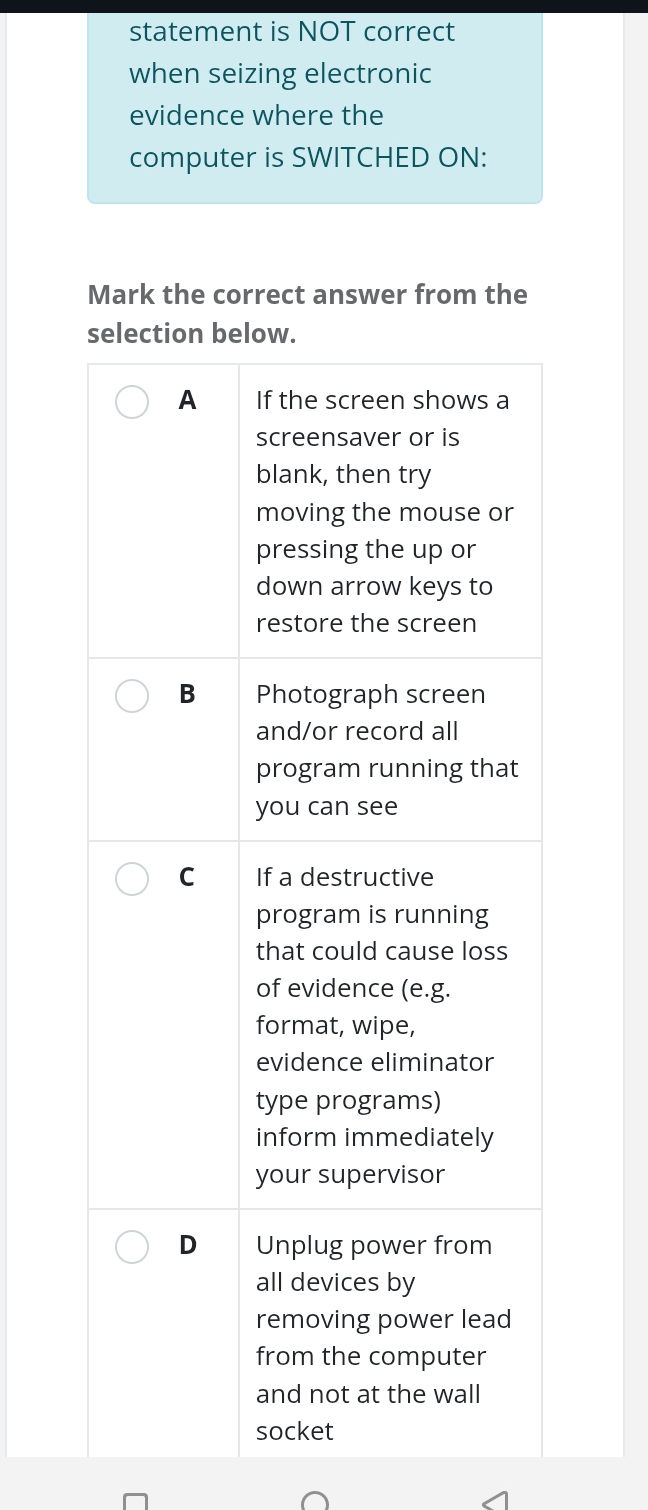Viewport: 648px width, 1510px height.
Task: Open recent apps with square icon
Action: (x=135, y=1500)
